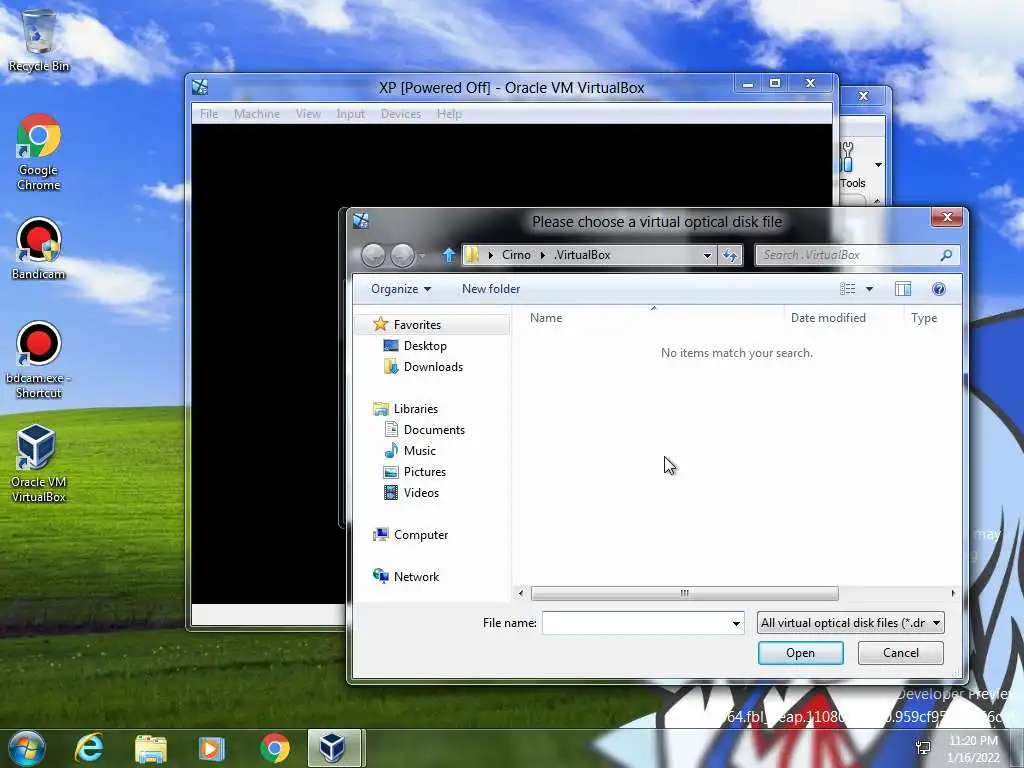
Task: Select Downloads in the navigation pane
Action: (432, 367)
